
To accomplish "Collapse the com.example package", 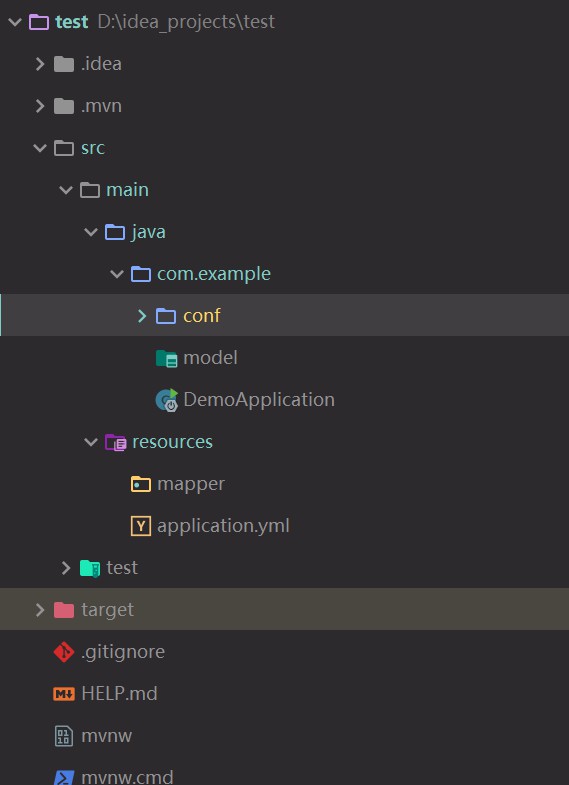I will pyautogui.click(x=117, y=274).
